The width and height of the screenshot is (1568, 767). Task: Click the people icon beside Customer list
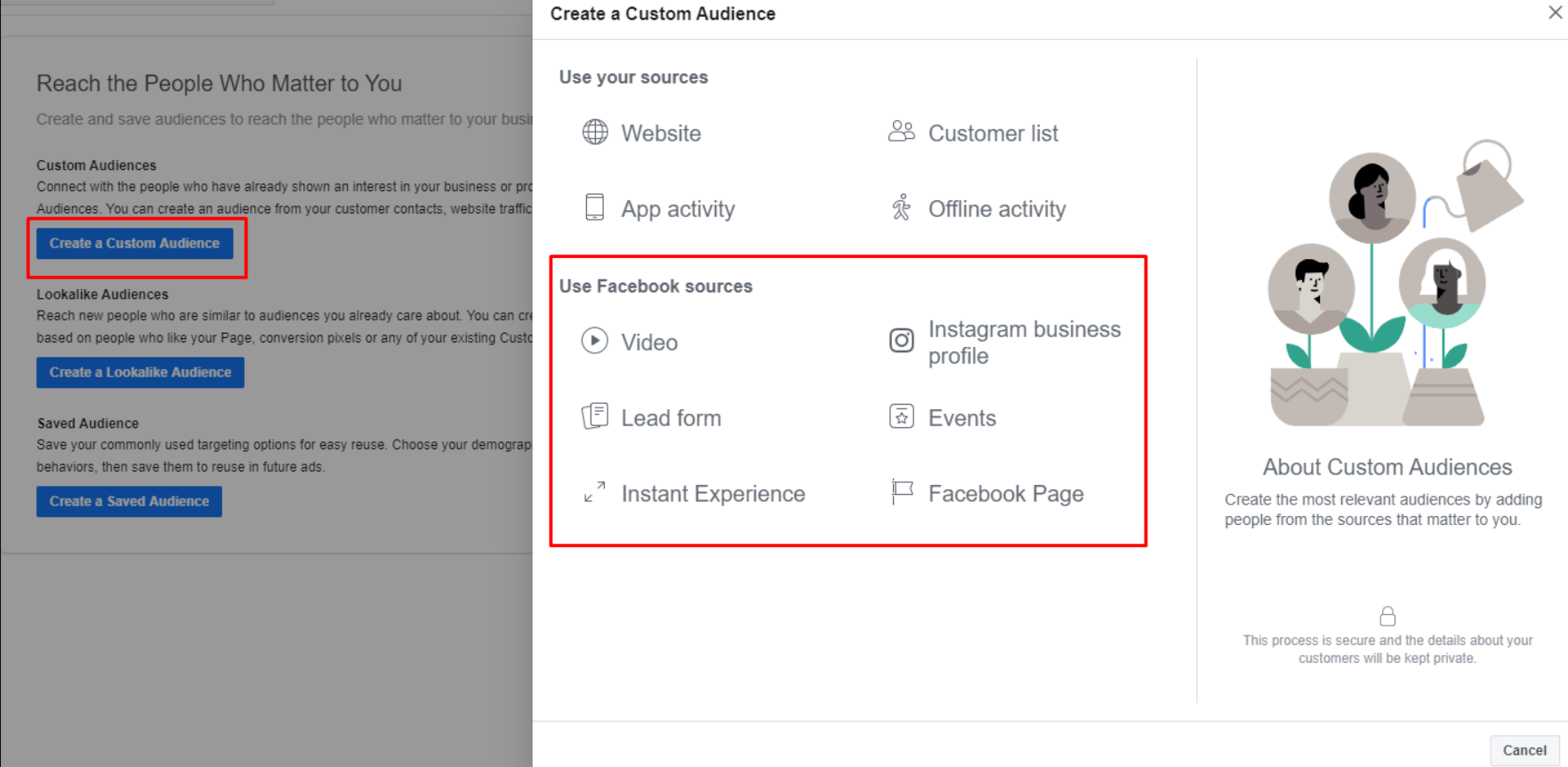click(x=901, y=132)
